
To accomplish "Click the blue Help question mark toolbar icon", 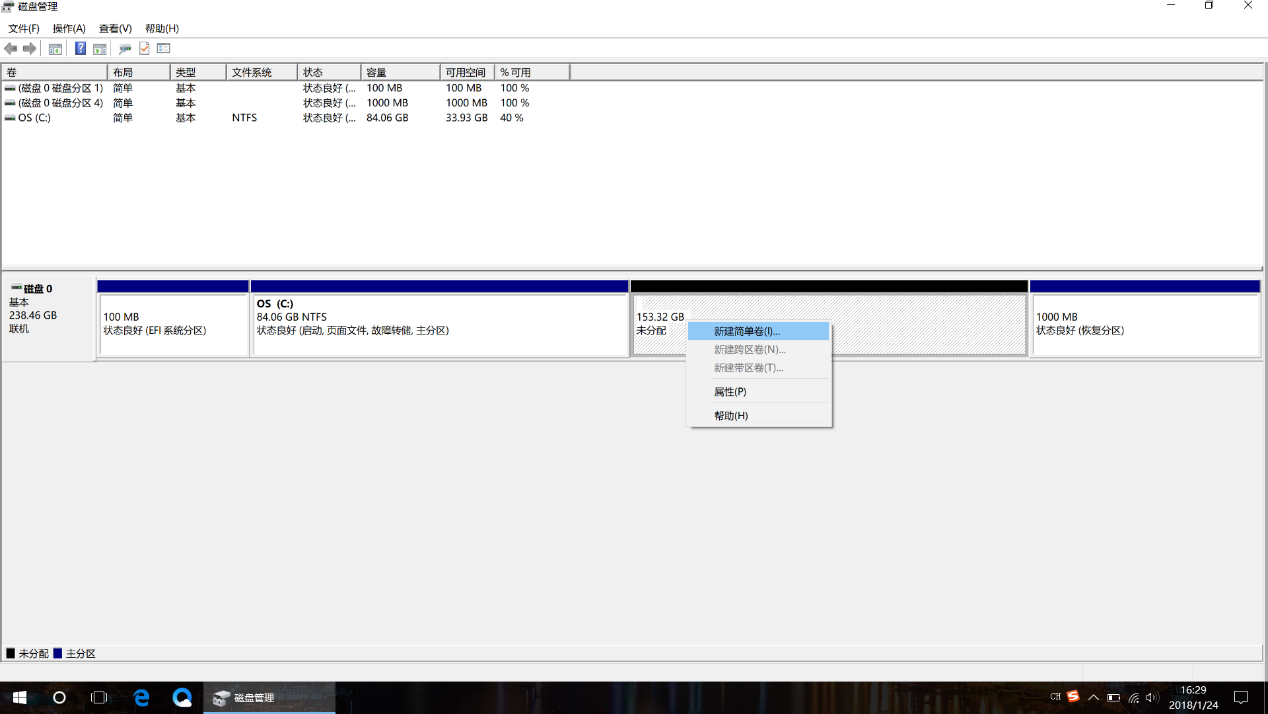I will pyautogui.click(x=80, y=48).
